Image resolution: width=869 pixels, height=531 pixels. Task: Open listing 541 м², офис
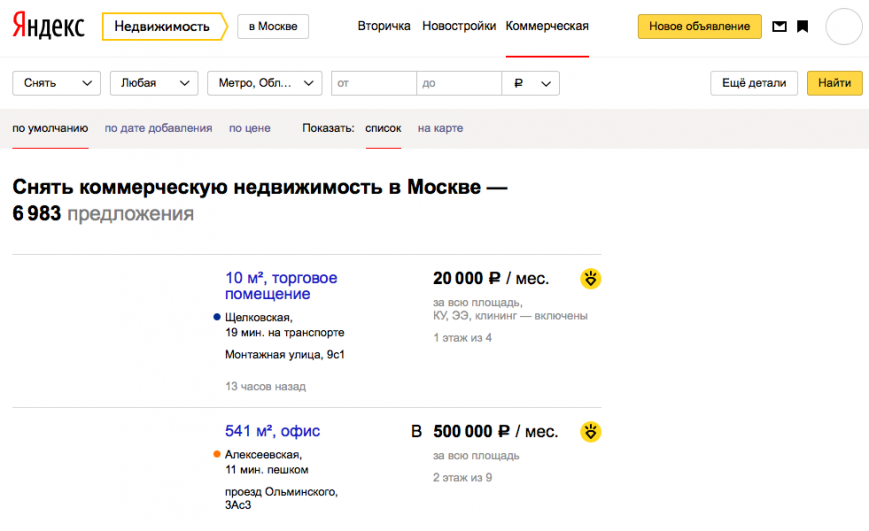(273, 431)
